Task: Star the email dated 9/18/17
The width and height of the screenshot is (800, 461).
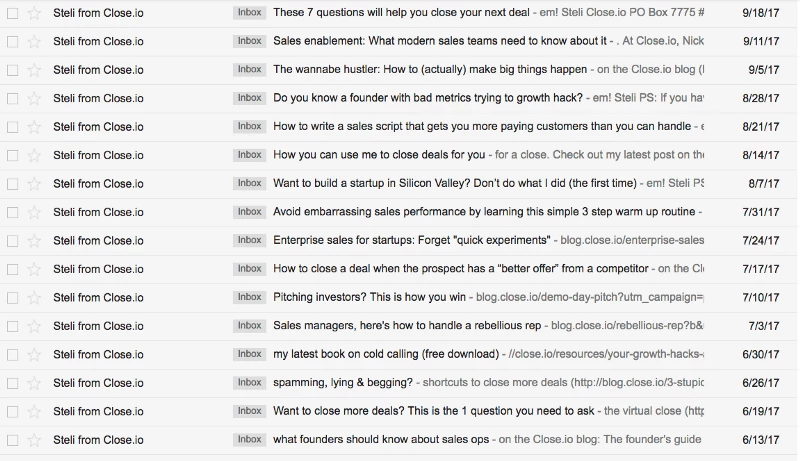Action: [35, 13]
